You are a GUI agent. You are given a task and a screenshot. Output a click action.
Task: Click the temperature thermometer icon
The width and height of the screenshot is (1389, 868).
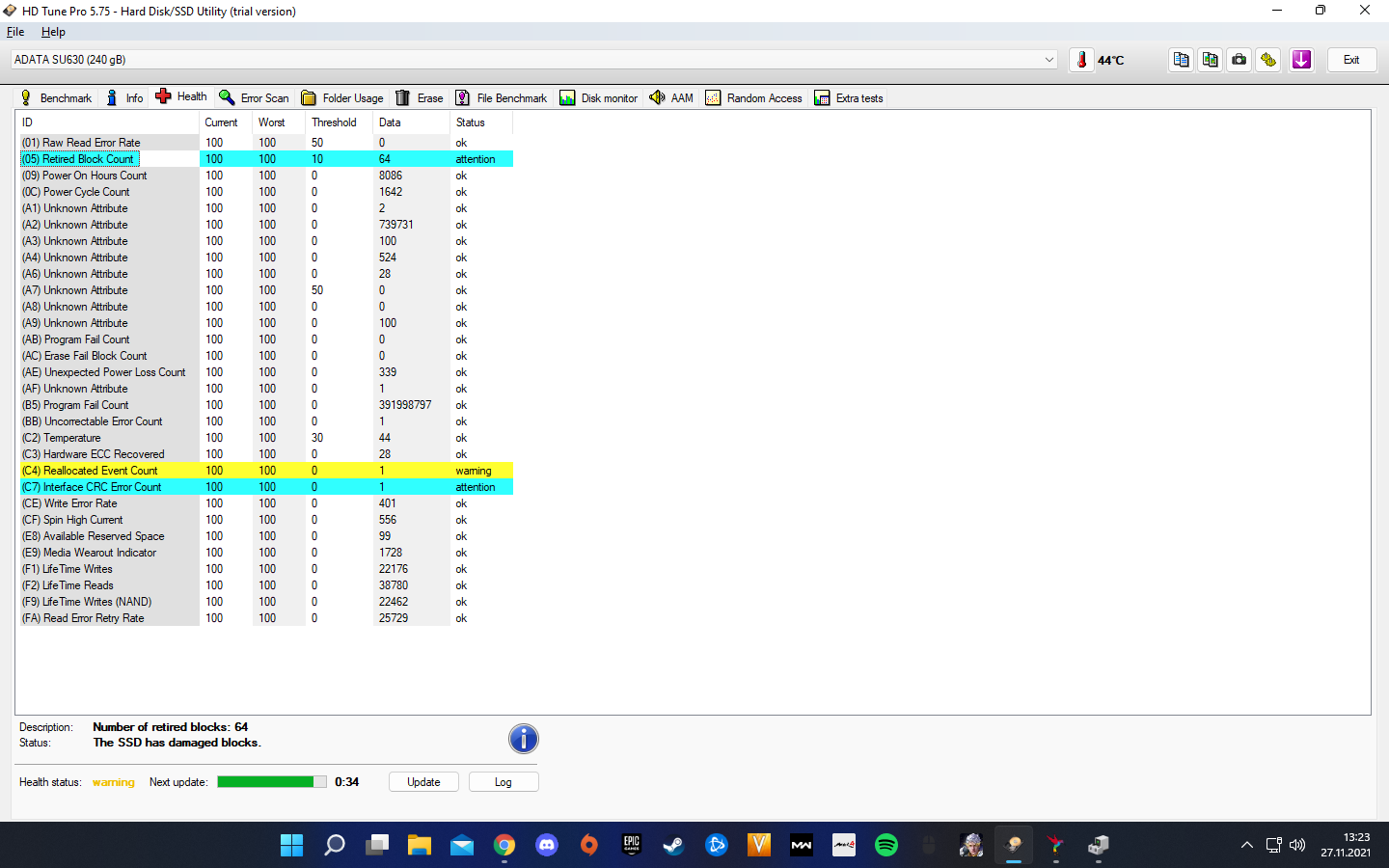tap(1081, 60)
